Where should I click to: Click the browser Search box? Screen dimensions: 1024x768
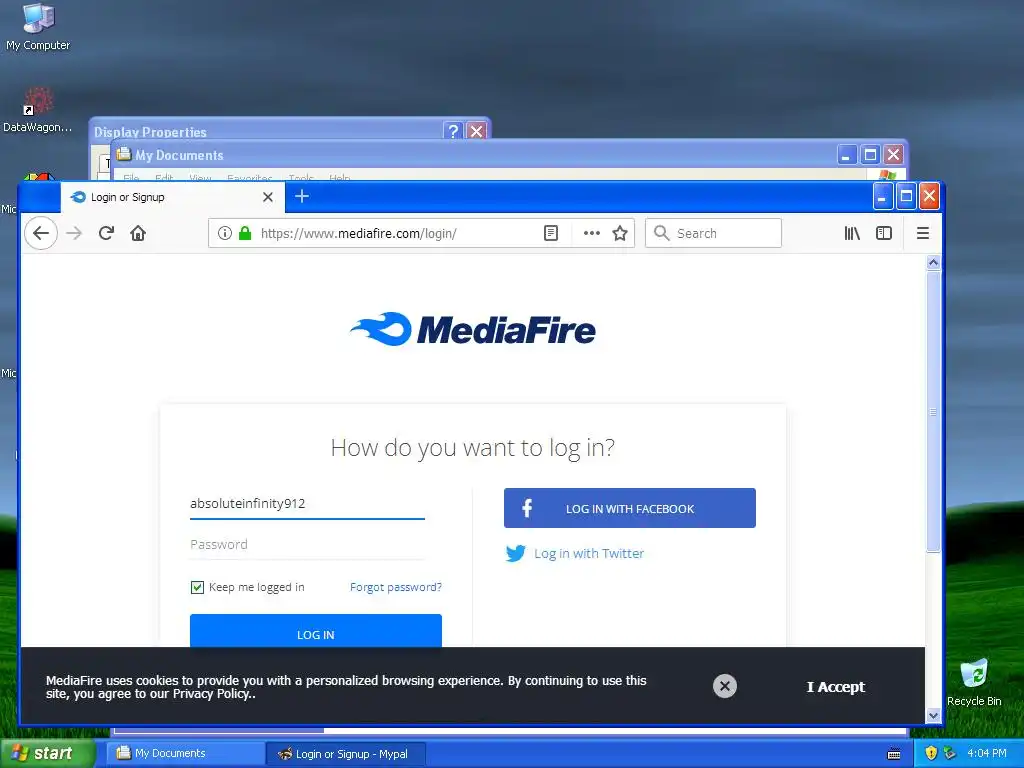click(713, 233)
